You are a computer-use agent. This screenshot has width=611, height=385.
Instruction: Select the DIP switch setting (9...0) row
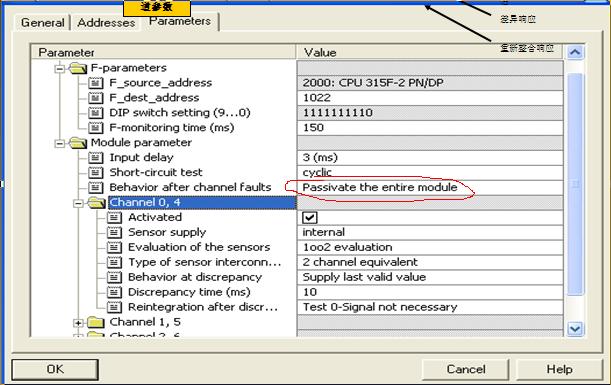[180, 113]
